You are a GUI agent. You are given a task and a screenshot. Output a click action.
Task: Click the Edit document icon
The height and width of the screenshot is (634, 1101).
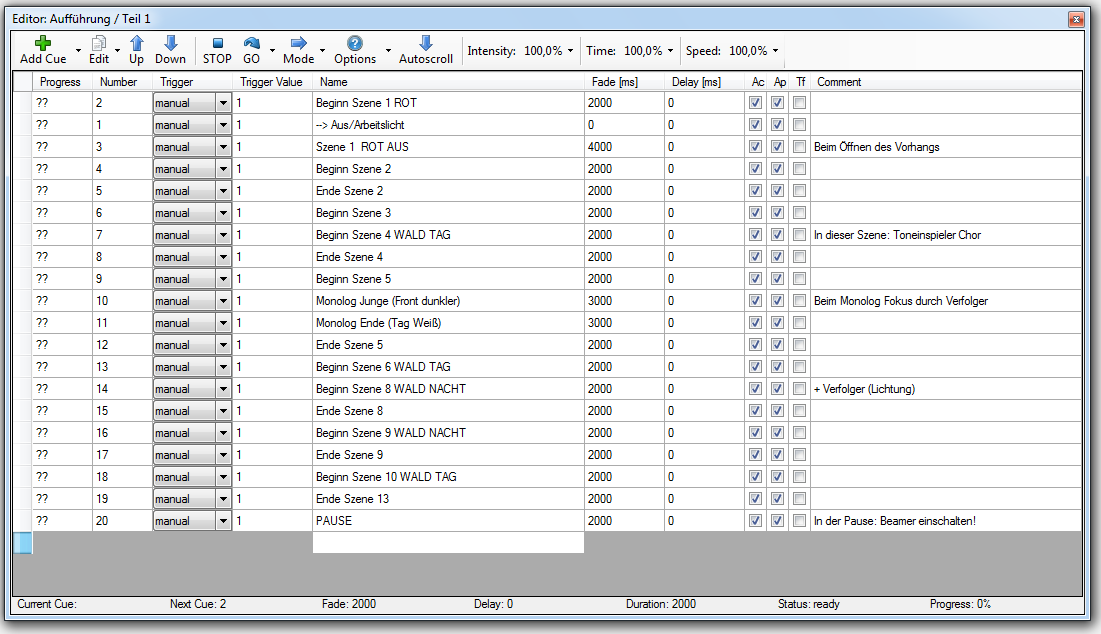pyautogui.click(x=99, y=43)
